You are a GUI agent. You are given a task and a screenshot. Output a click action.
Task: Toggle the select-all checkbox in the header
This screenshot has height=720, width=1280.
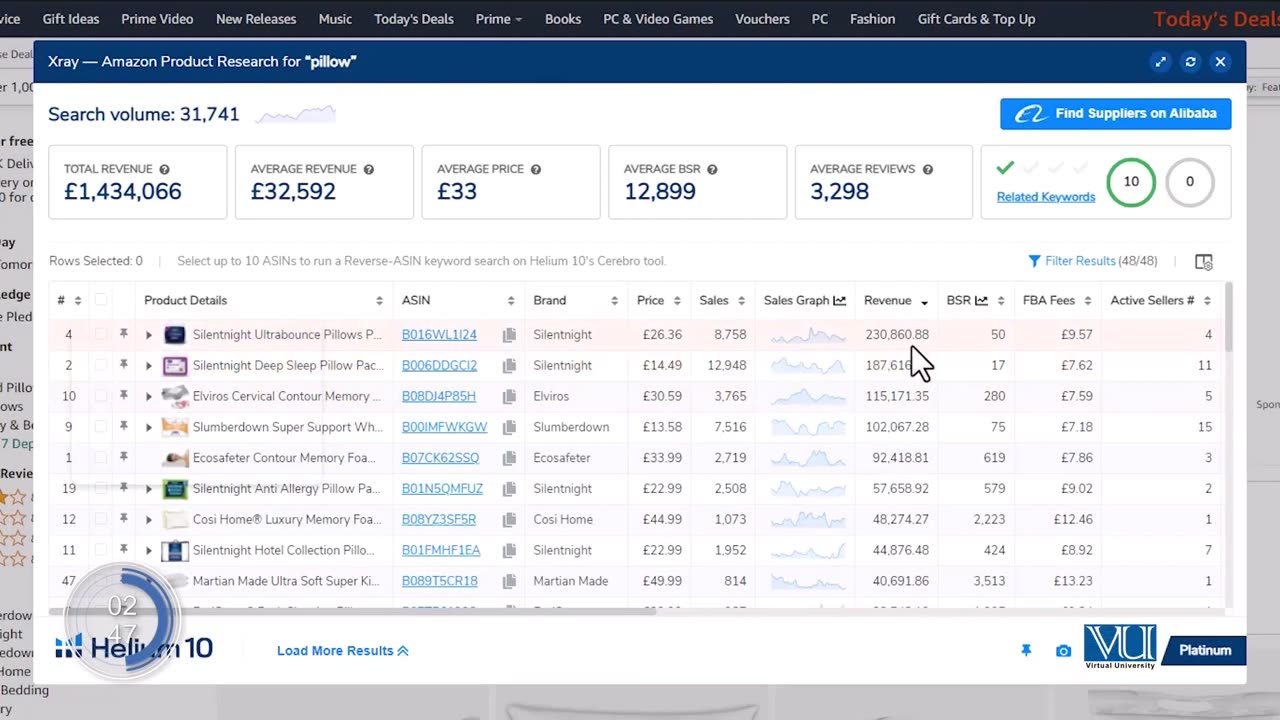tap(101, 300)
